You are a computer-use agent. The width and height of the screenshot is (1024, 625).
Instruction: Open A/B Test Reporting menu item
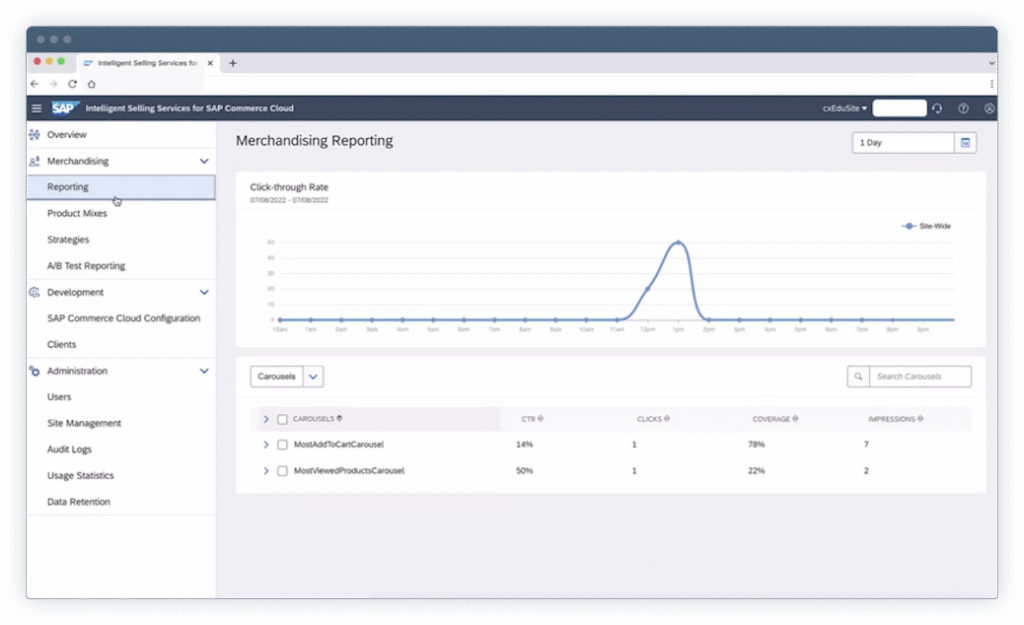[x=86, y=266]
